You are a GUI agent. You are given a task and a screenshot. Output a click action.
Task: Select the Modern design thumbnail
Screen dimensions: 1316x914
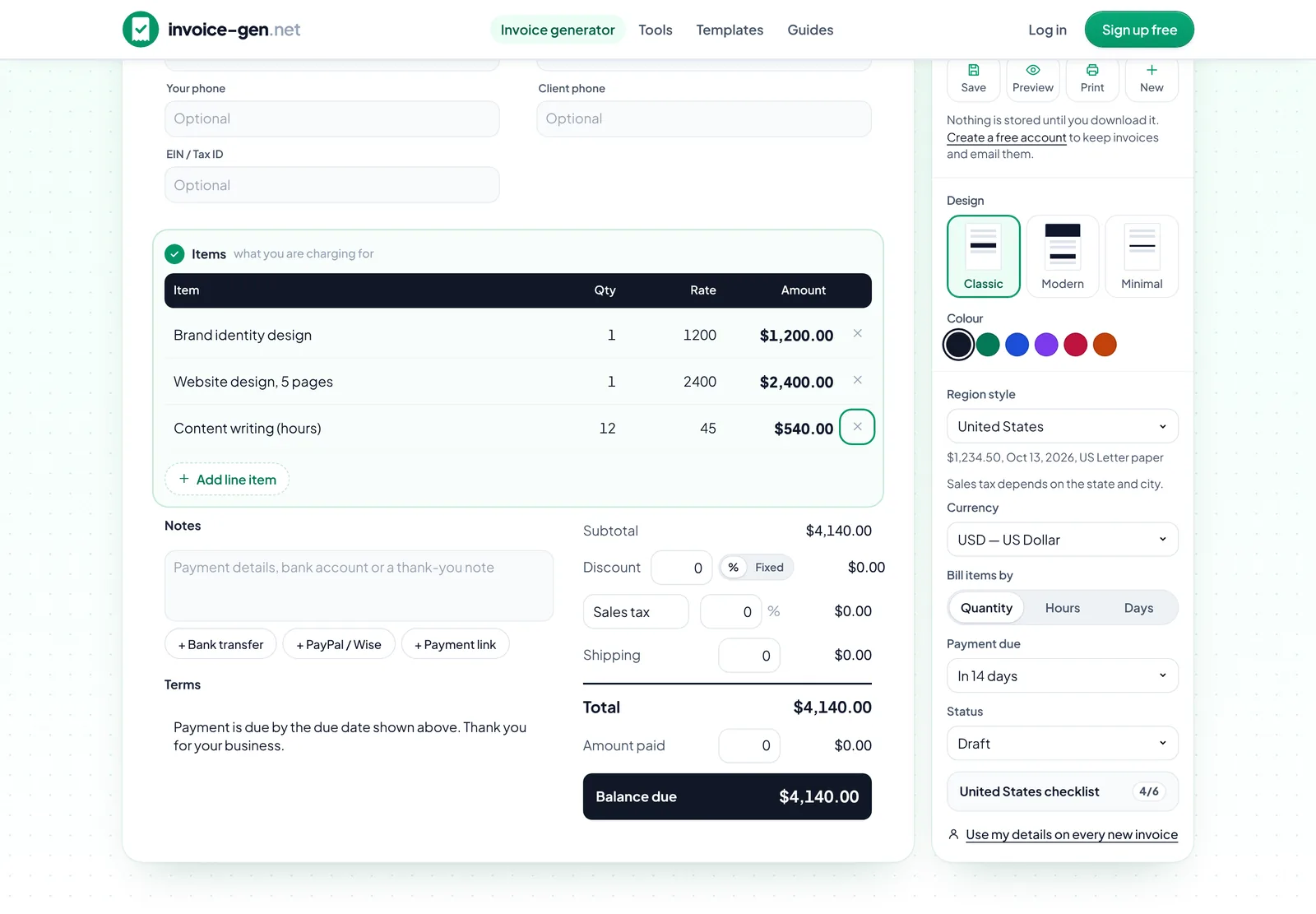(x=1063, y=256)
